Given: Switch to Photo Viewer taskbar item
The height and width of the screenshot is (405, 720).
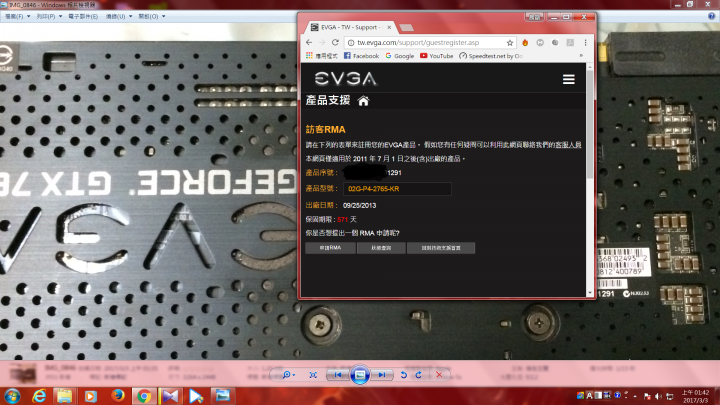Looking at the screenshot, I should 223,396.
